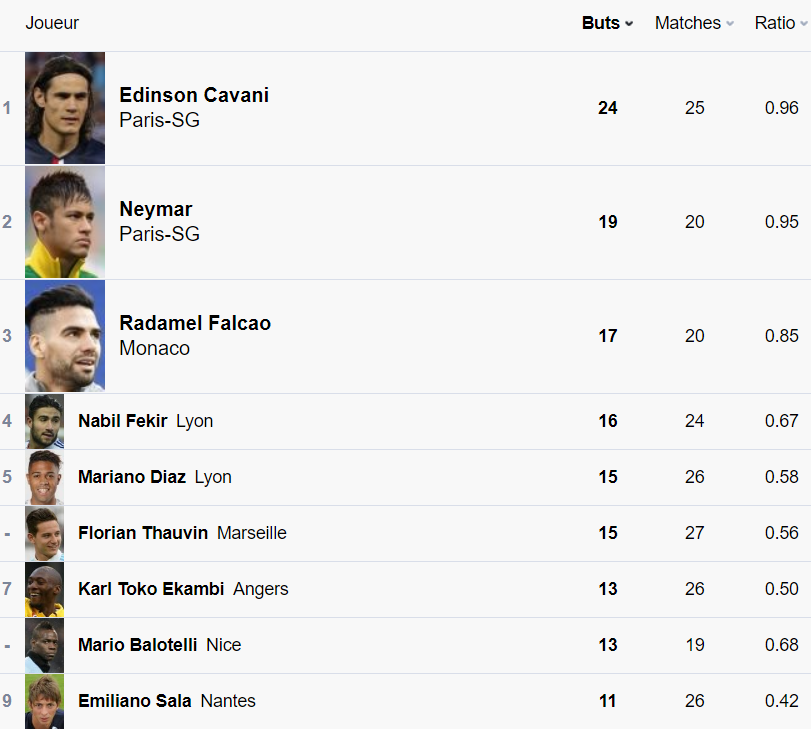The width and height of the screenshot is (811, 729).
Task: Click Mario Balotelli's avatar picture
Action: point(45,645)
